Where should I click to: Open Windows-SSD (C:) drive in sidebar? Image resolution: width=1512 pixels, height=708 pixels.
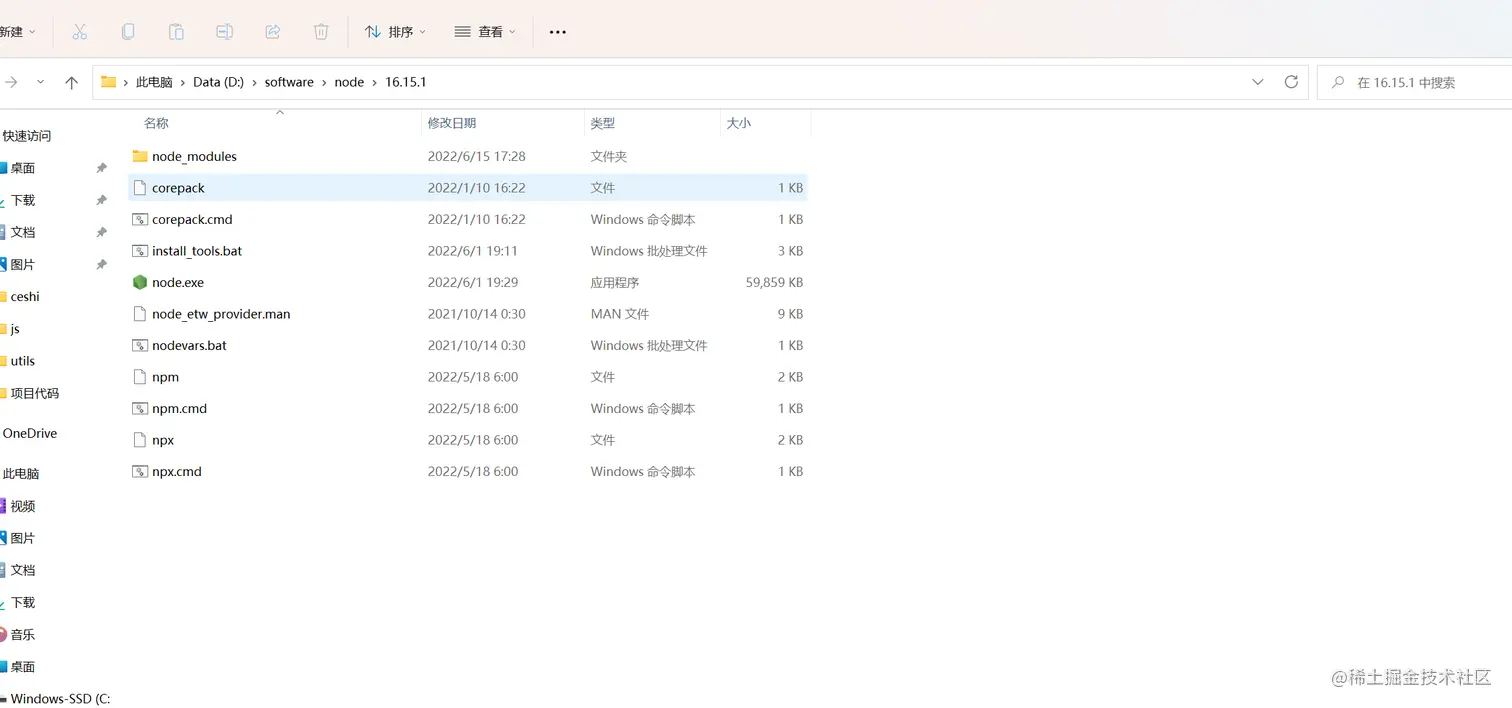pyautogui.click(x=60, y=698)
